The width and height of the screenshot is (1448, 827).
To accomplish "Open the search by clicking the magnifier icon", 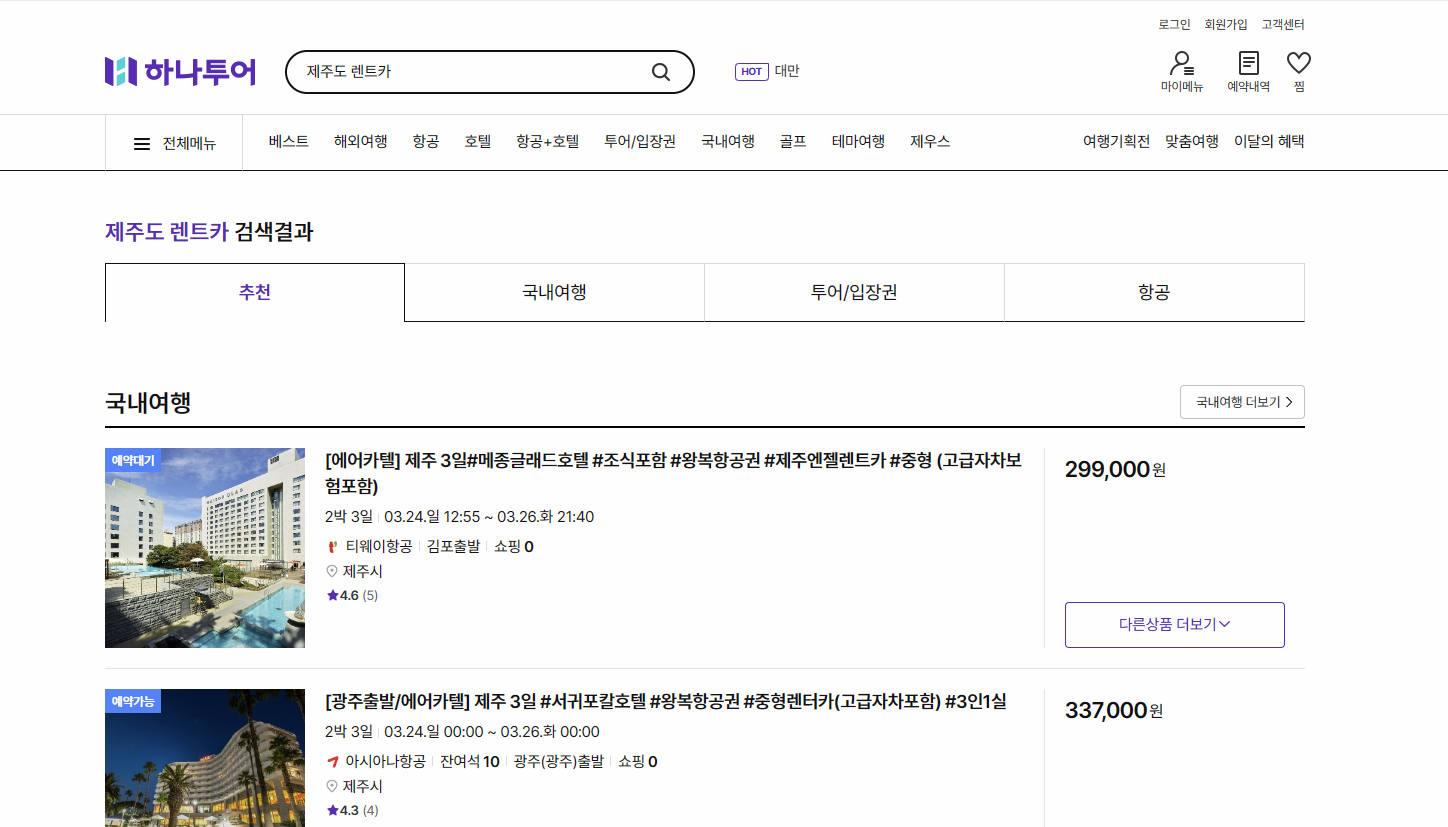I will pos(660,71).
